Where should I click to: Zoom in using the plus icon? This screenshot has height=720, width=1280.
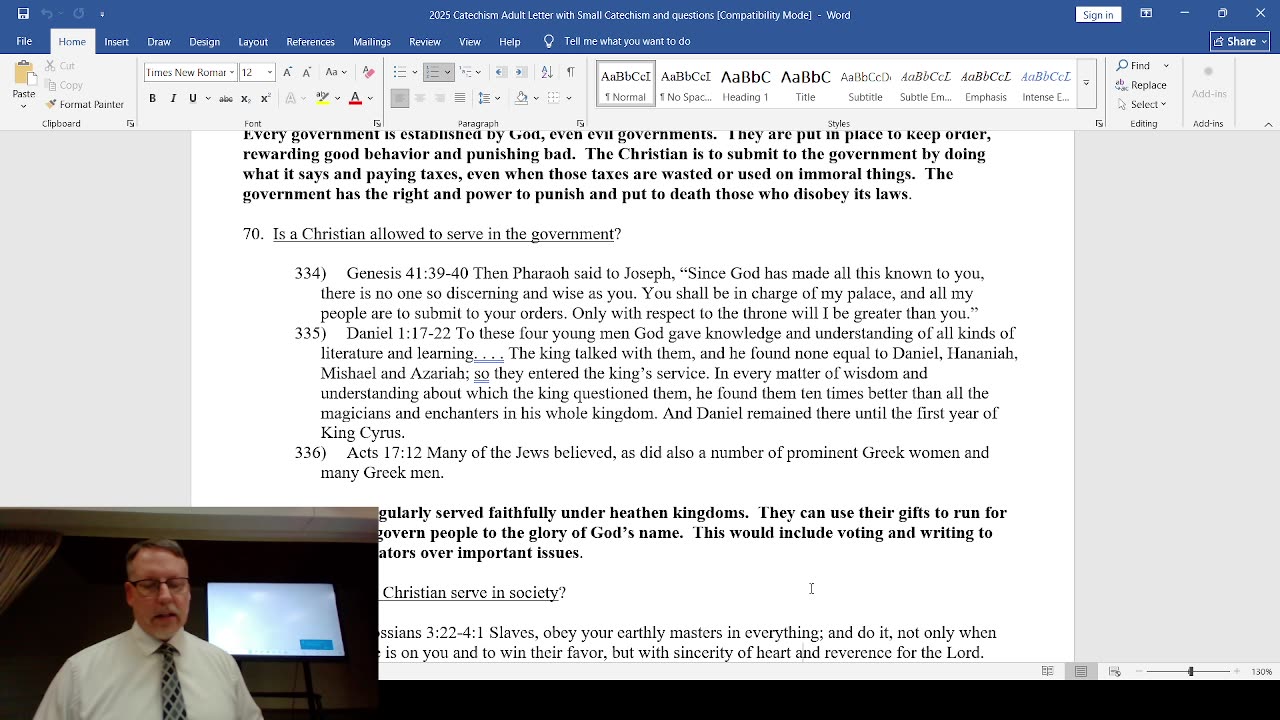point(1237,671)
